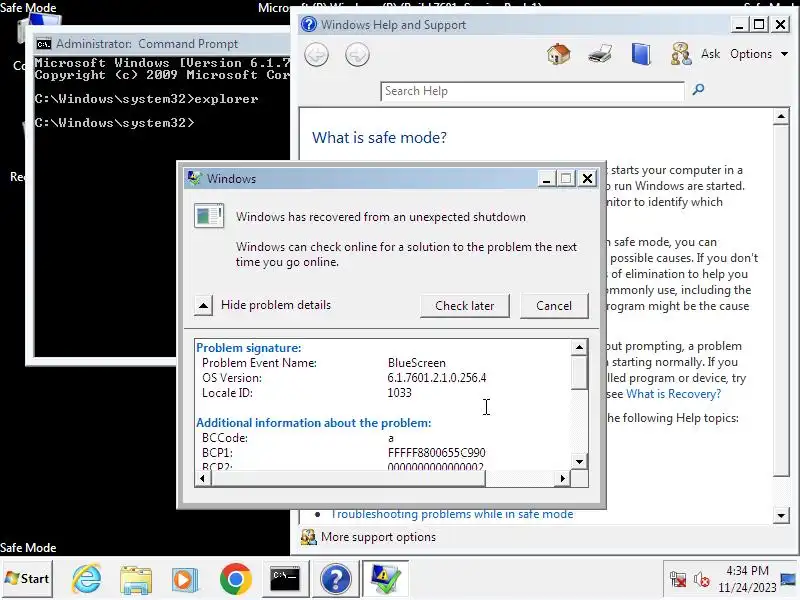Image resolution: width=800 pixels, height=600 pixels.
Task: Minimize the Windows problem dialog
Action: tap(546, 179)
